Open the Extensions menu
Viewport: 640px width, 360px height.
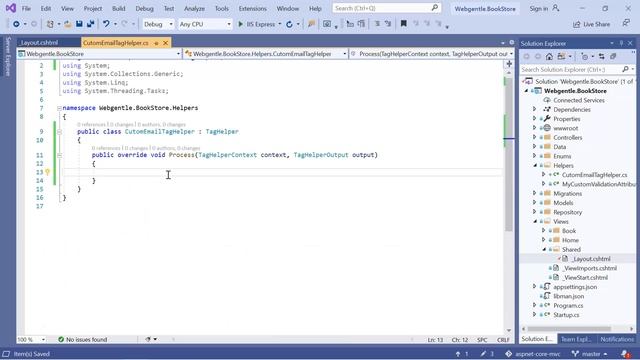253,8
